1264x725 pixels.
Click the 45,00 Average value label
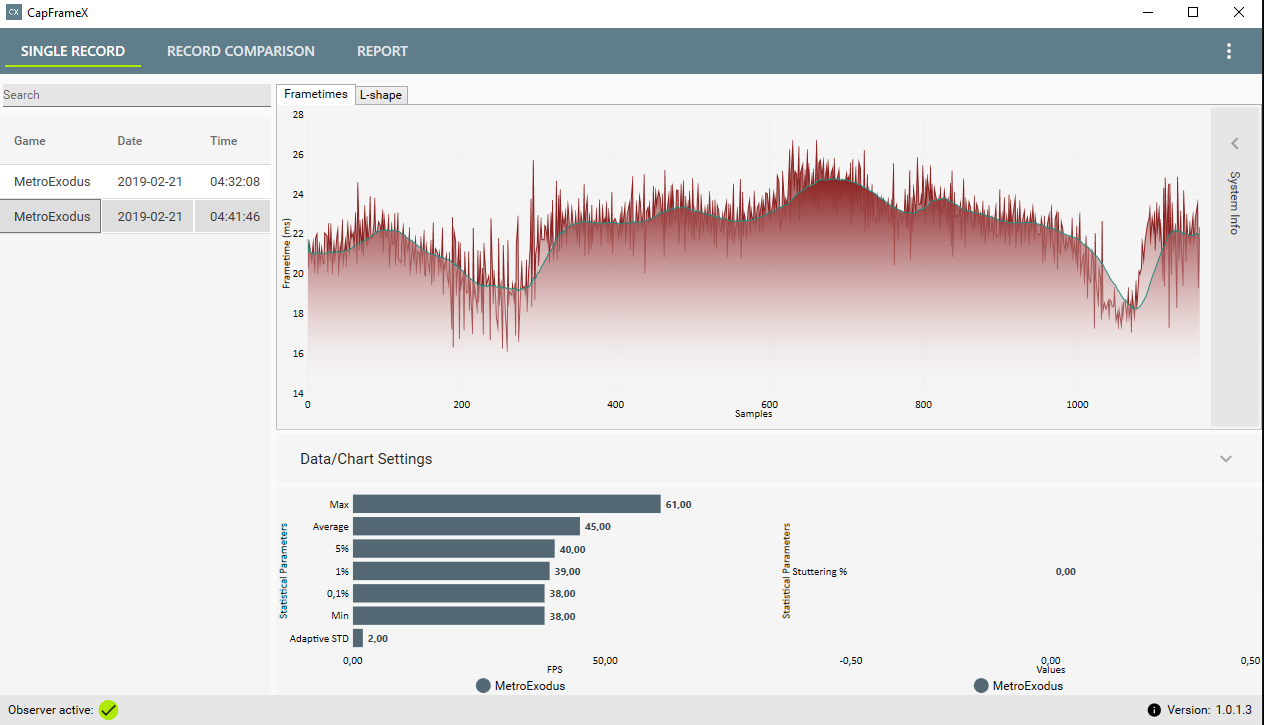coord(598,527)
